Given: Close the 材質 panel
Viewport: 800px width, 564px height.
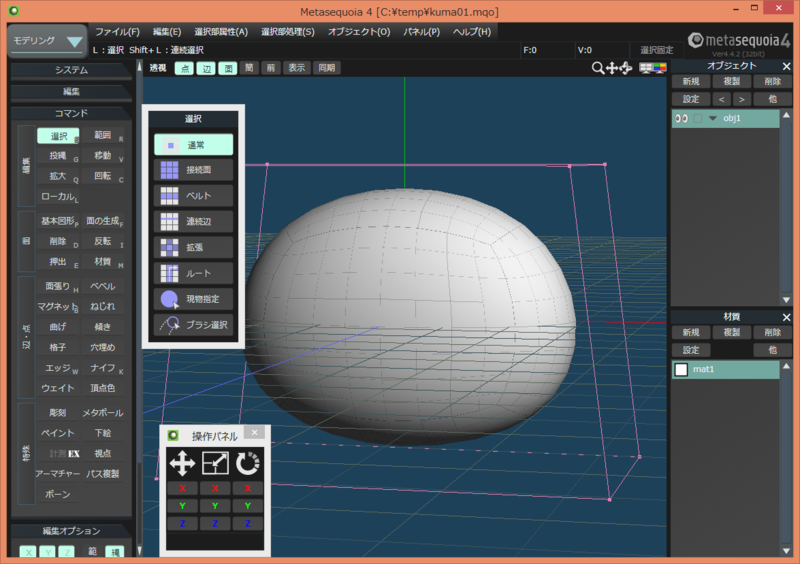Looking at the screenshot, I should [786, 317].
